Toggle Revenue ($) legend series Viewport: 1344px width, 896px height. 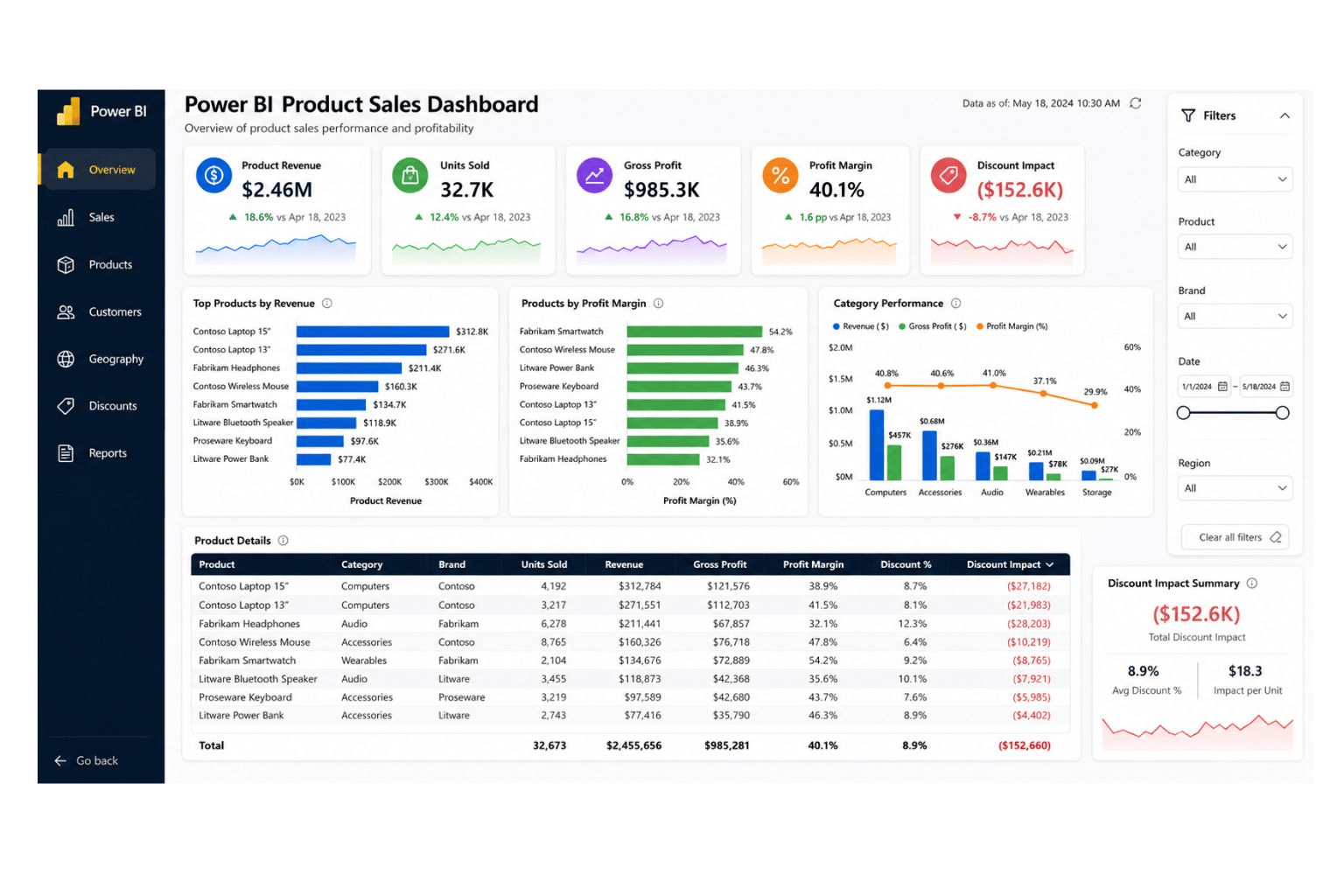tap(861, 326)
